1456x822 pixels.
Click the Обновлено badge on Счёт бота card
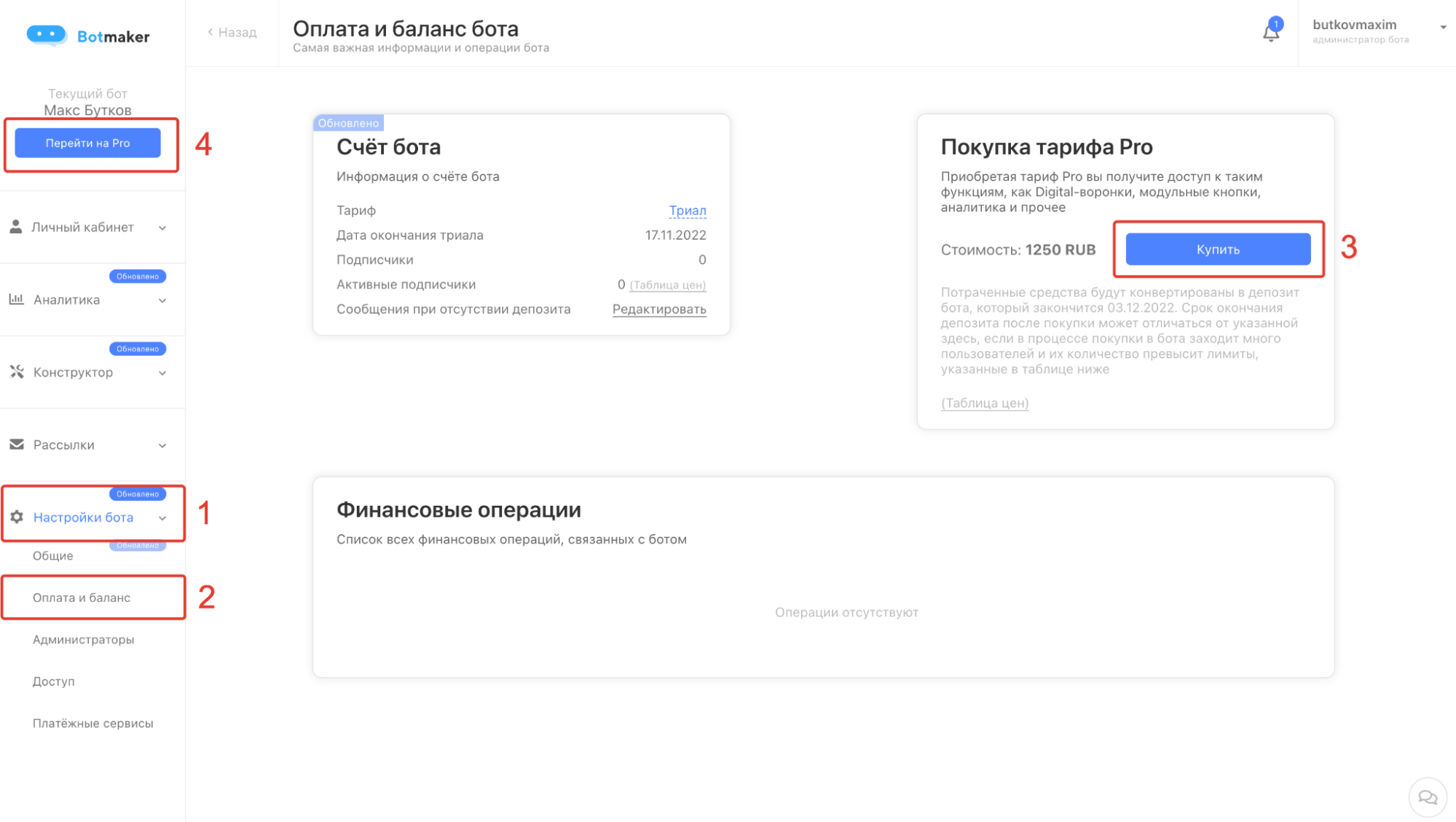pyautogui.click(x=348, y=122)
